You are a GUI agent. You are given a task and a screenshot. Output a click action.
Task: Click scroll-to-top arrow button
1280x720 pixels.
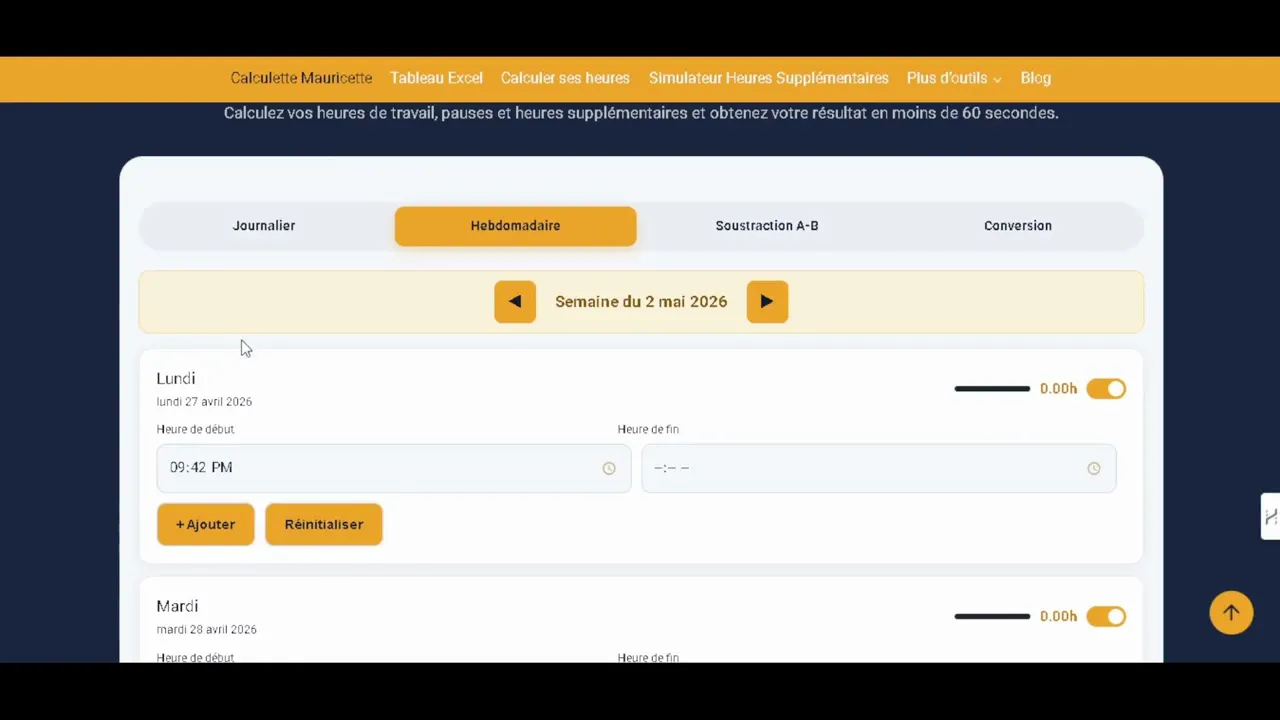point(1231,613)
